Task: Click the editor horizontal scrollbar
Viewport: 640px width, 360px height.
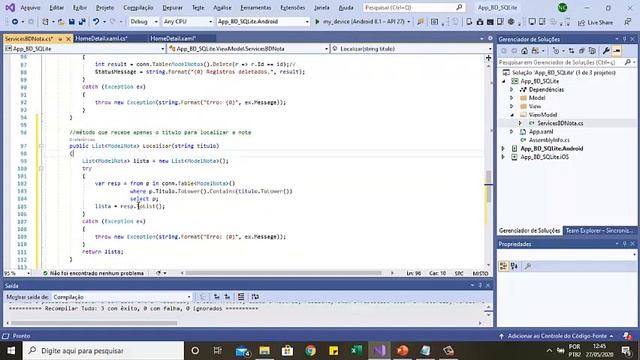Action: coord(284,273)
